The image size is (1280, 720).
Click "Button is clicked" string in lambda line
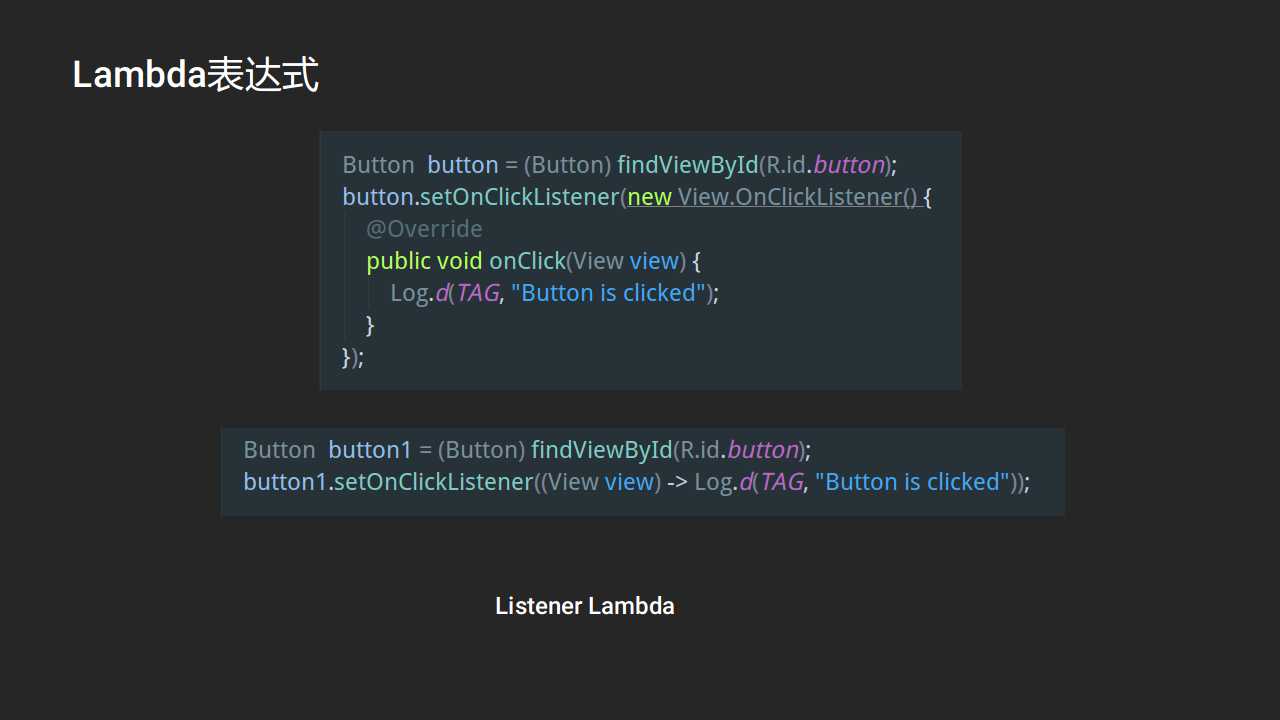tap(913, 482)
